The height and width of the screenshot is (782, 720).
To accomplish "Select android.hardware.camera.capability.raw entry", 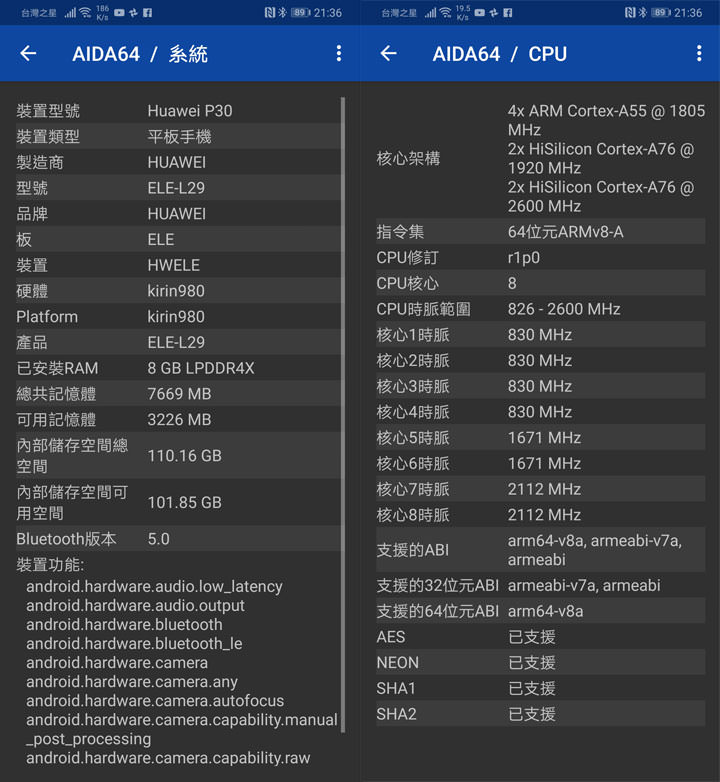I will (168, 758).
